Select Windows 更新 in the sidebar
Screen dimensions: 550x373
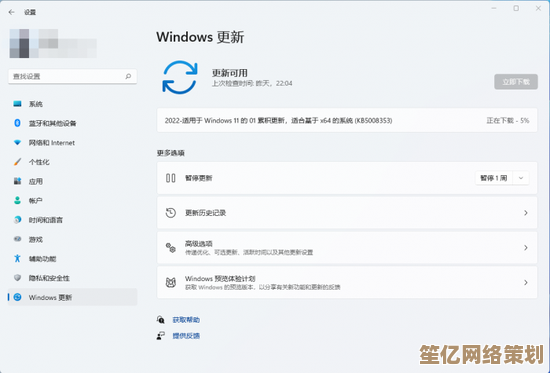tap(72, 297)
